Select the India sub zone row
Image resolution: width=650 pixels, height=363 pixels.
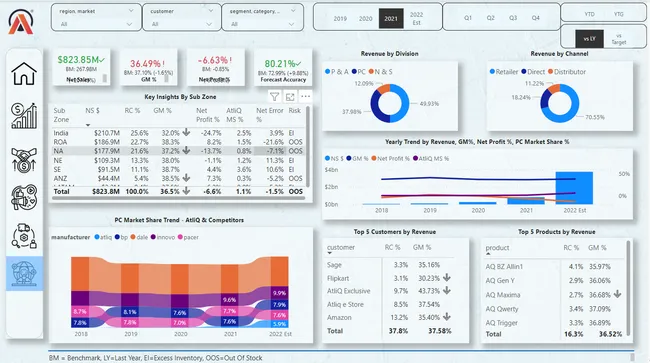point(178,133)
